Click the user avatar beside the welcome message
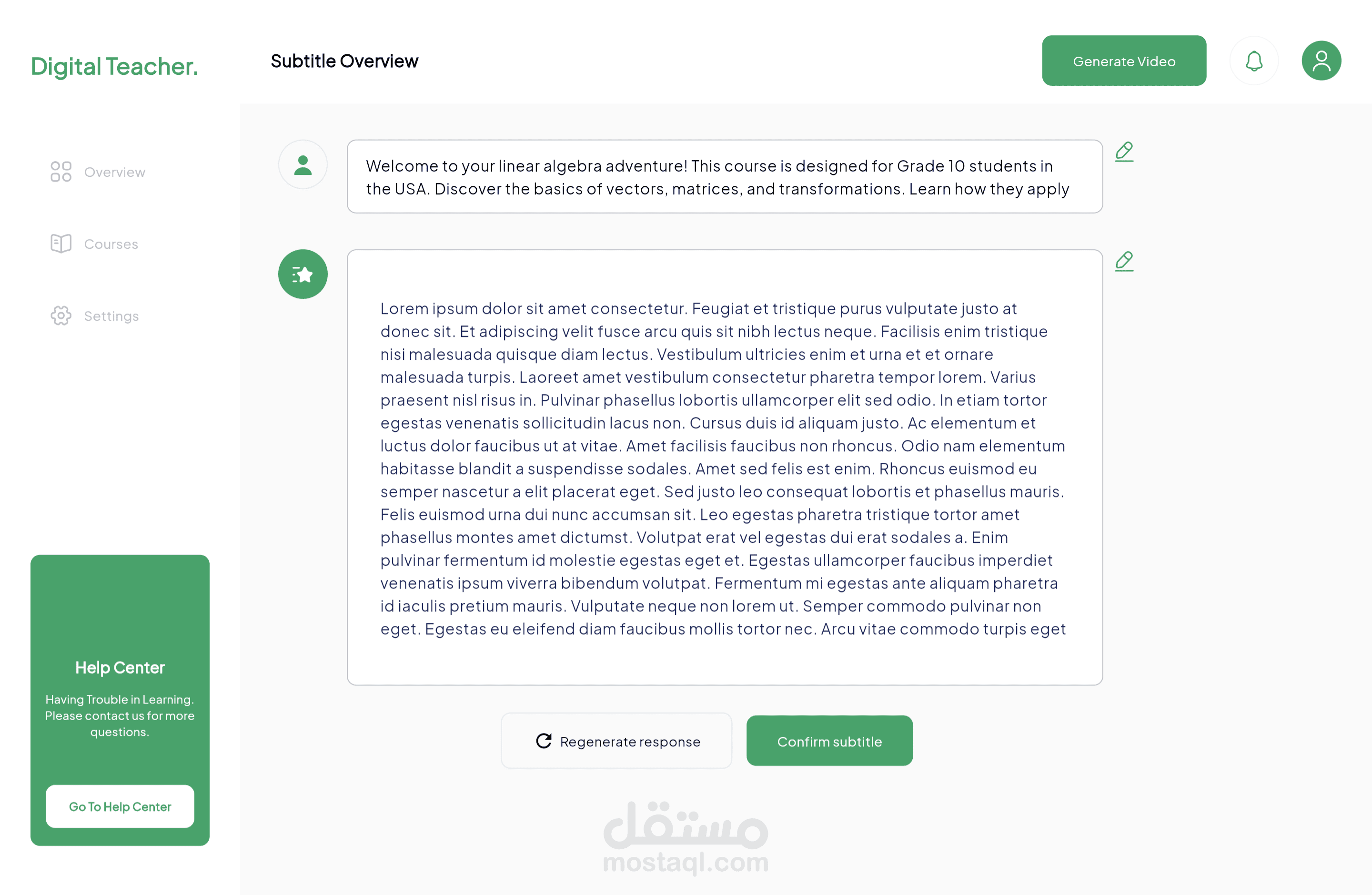This screenshot has height=895, width=1372. point(303,165)
